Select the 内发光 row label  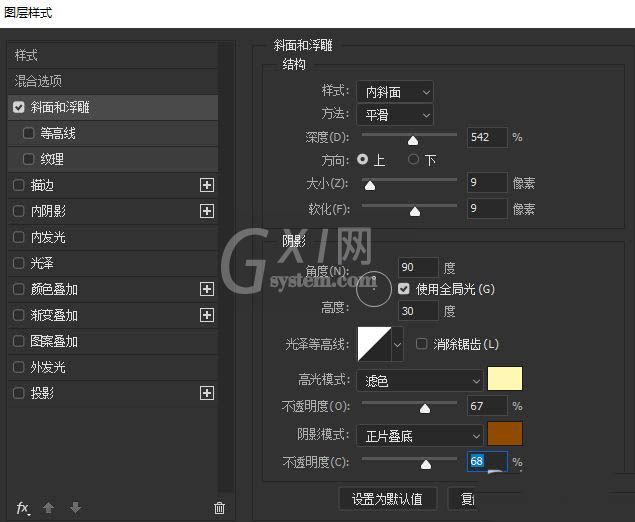click(x=48, y=237)
